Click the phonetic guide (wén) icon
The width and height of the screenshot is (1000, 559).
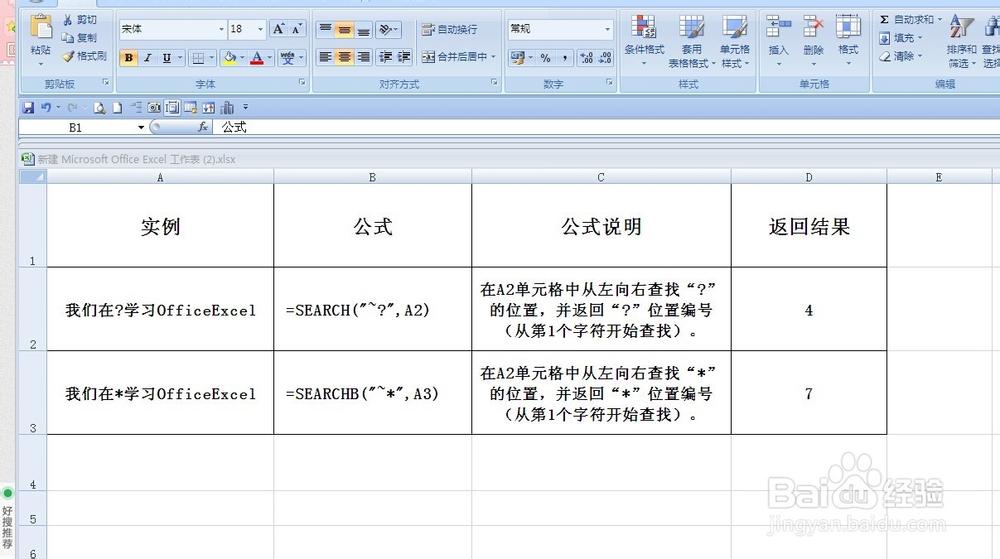coord(288,57)
